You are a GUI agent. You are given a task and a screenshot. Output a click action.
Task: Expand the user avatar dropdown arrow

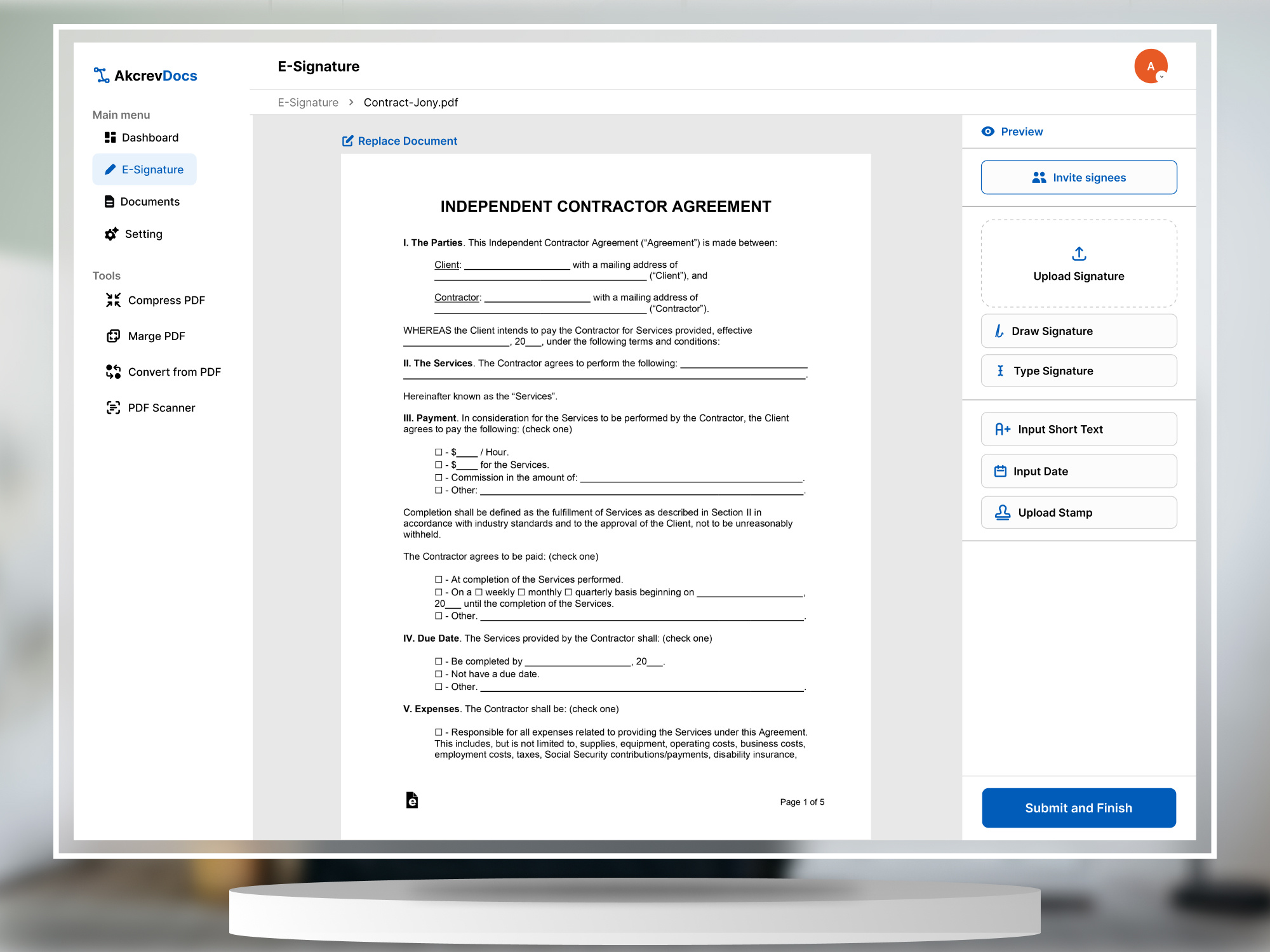coord(1161,77)
